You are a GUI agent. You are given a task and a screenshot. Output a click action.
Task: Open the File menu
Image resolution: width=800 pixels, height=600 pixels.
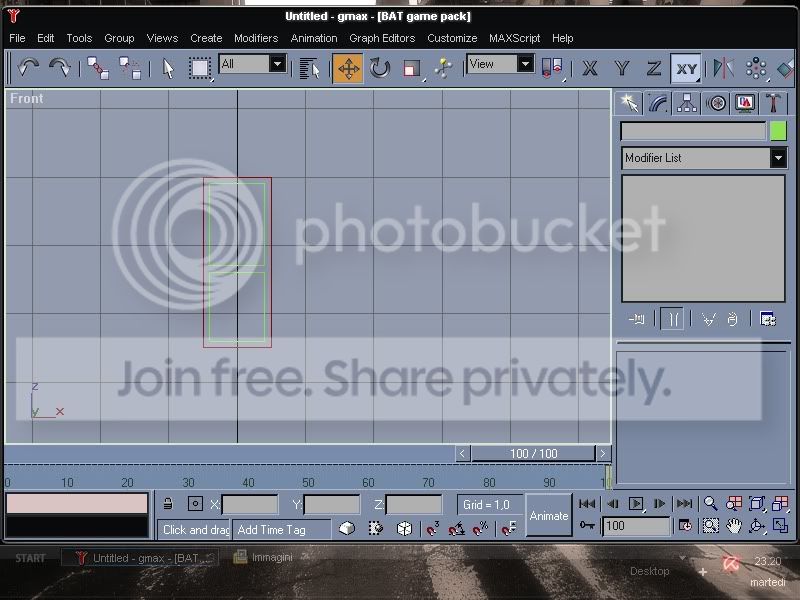[x=17, y=38]
